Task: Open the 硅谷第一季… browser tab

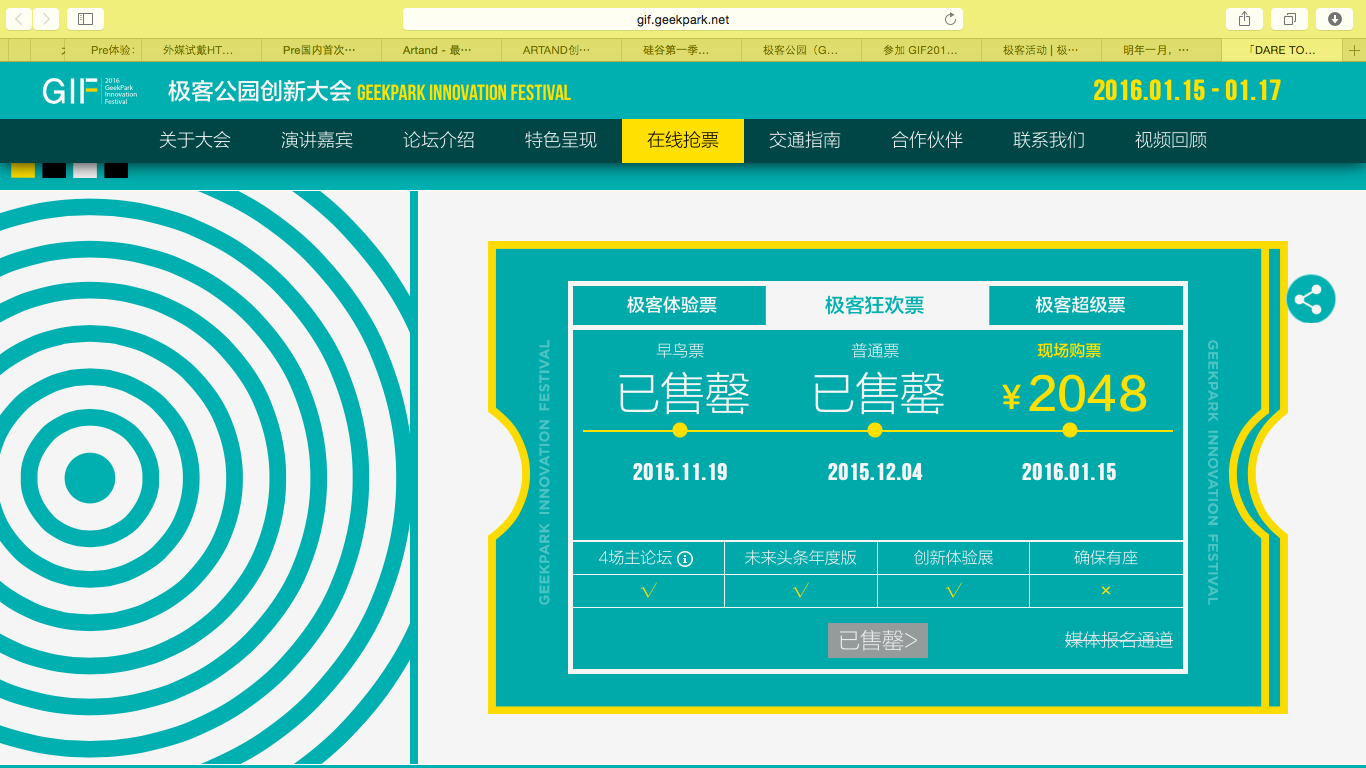Action: click(682, 50)
